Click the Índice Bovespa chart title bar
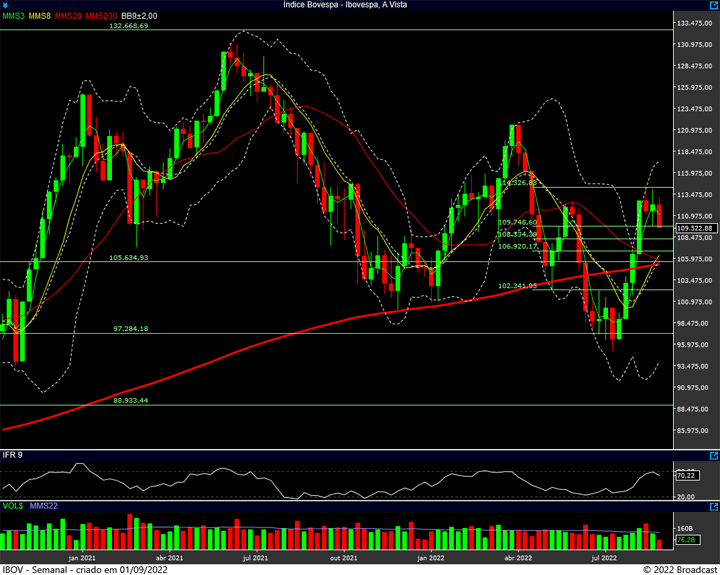 pyautogui.click(x=360, y=5)
